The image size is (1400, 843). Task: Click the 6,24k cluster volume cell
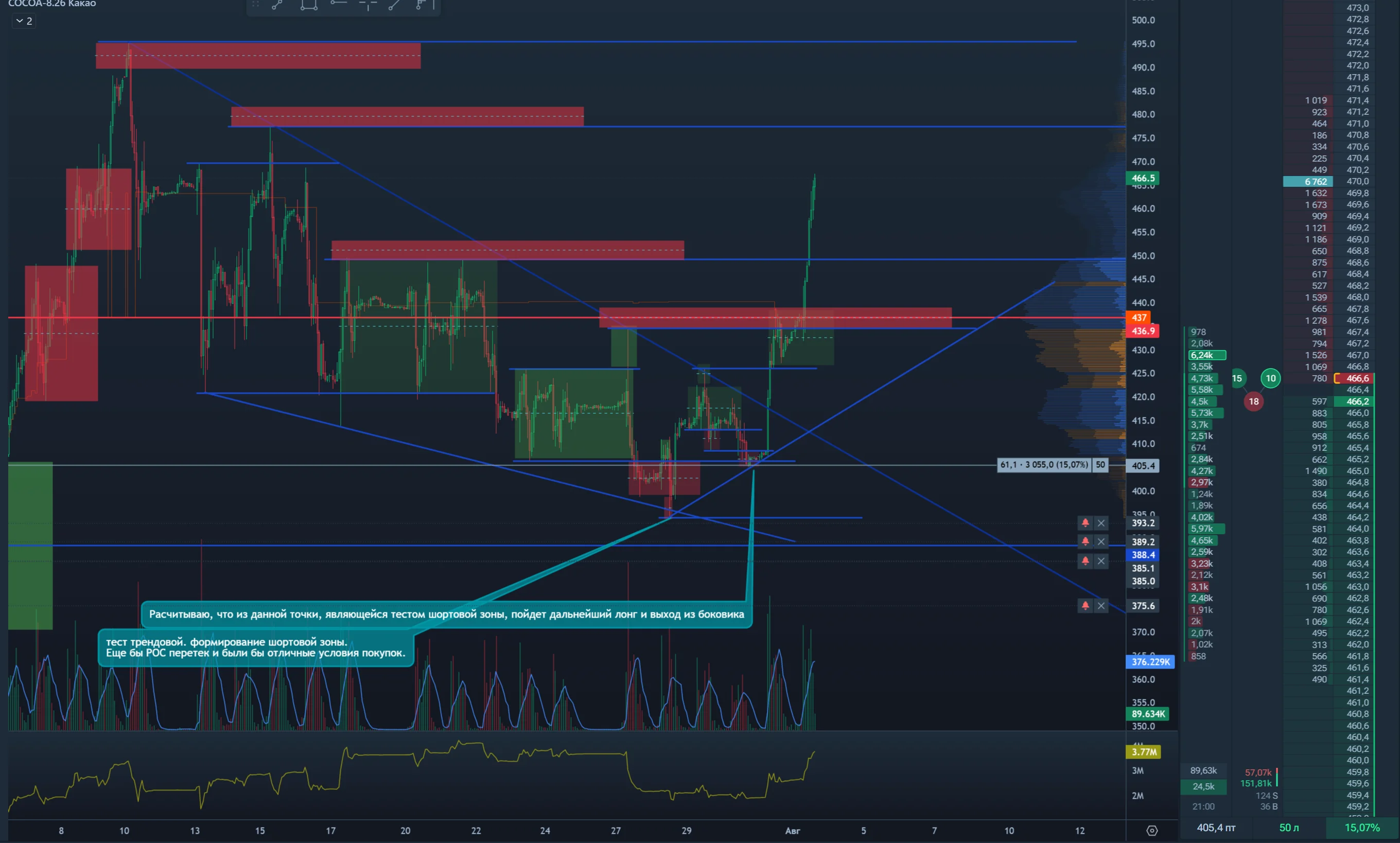coord(1207,355)
